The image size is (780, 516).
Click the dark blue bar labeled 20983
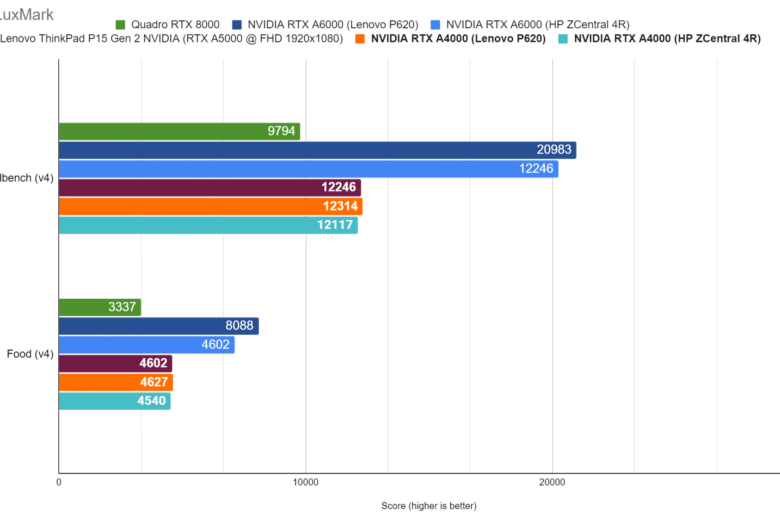click(317, 150)
